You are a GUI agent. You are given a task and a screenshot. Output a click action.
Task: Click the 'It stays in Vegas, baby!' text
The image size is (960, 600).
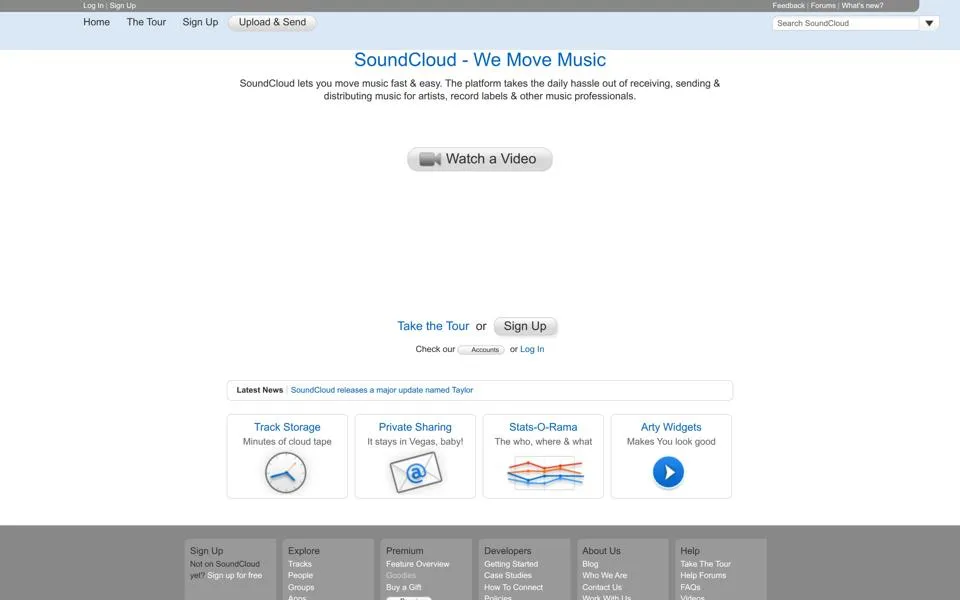415,441
